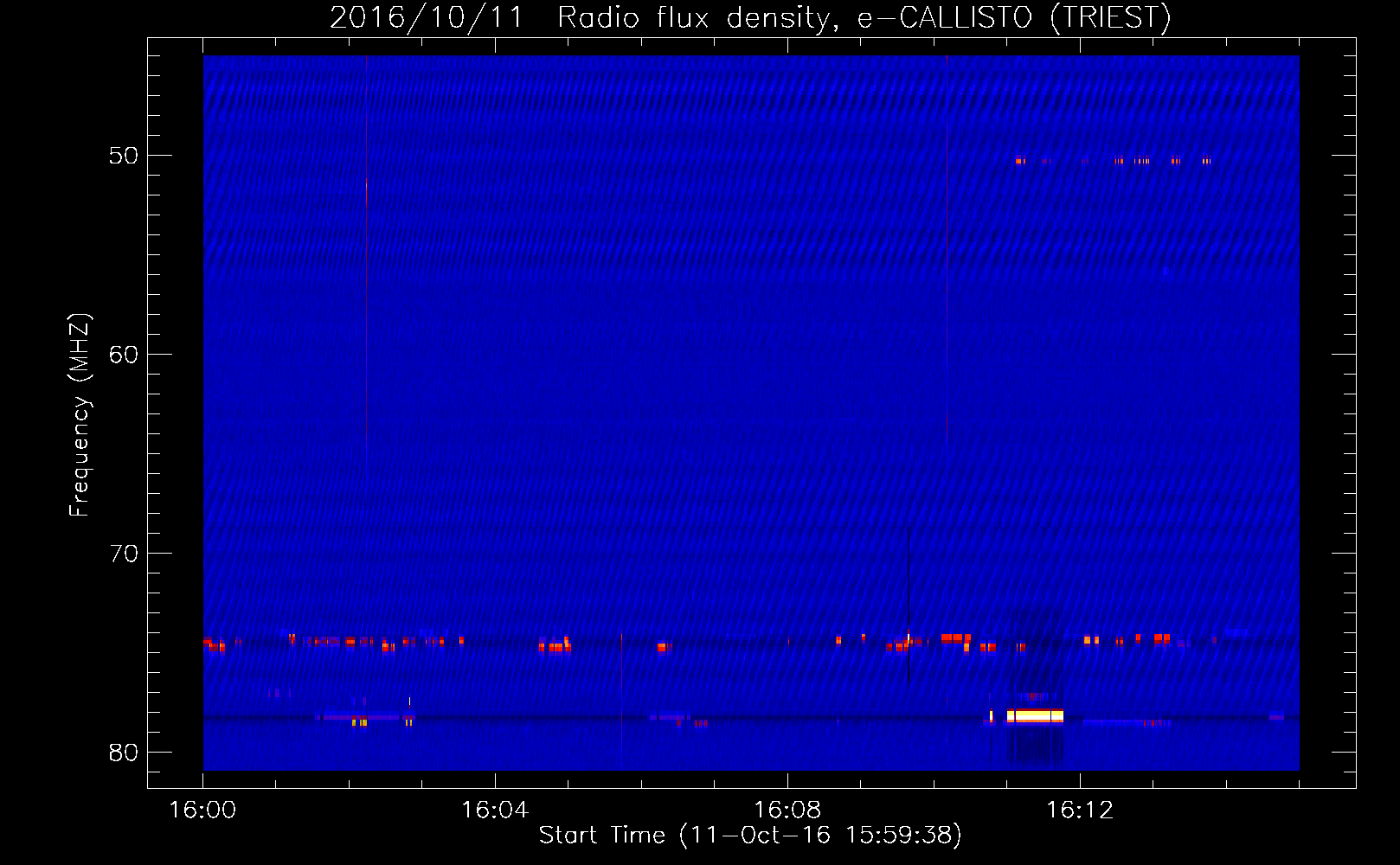This screenshot has width=1400, height=865.
Task: Click the 'Frequency (MHZ)' y-axis label
Action: 79,415
